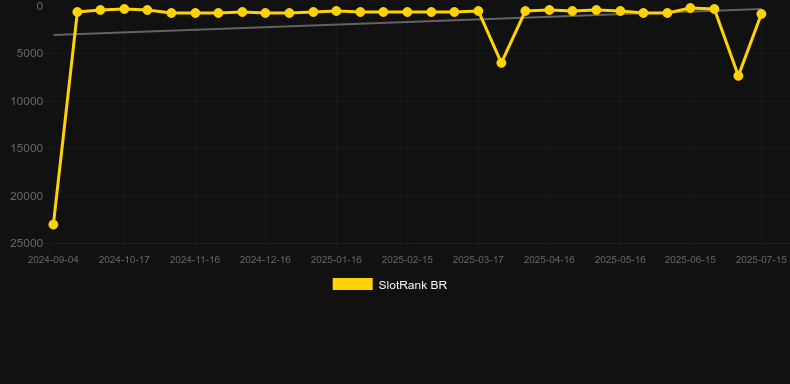This screenshot has width=790, height=384.
Task: Click the data point above 2025-05-16
Action: pyautogui.click(x=620, y=11)
